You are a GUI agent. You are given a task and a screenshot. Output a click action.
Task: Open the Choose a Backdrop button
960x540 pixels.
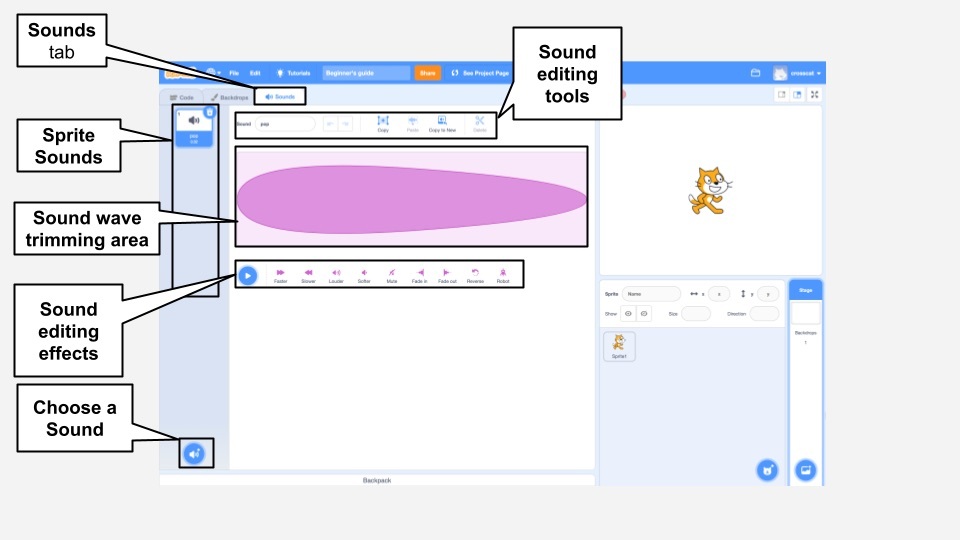click(x=806, y=470)
